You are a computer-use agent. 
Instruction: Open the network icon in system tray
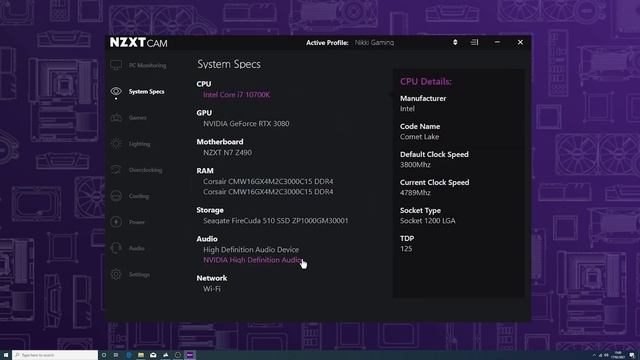point(600,356)
